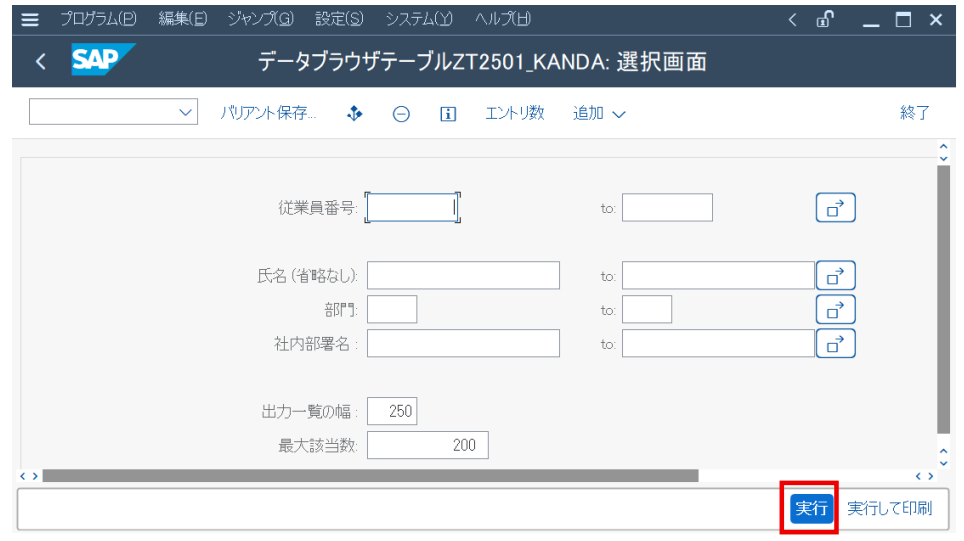Image resolution: width=964 pixels, height=541 pixels.
Task: Open multiple selection for 社内部署名
Action: [835, 343]
